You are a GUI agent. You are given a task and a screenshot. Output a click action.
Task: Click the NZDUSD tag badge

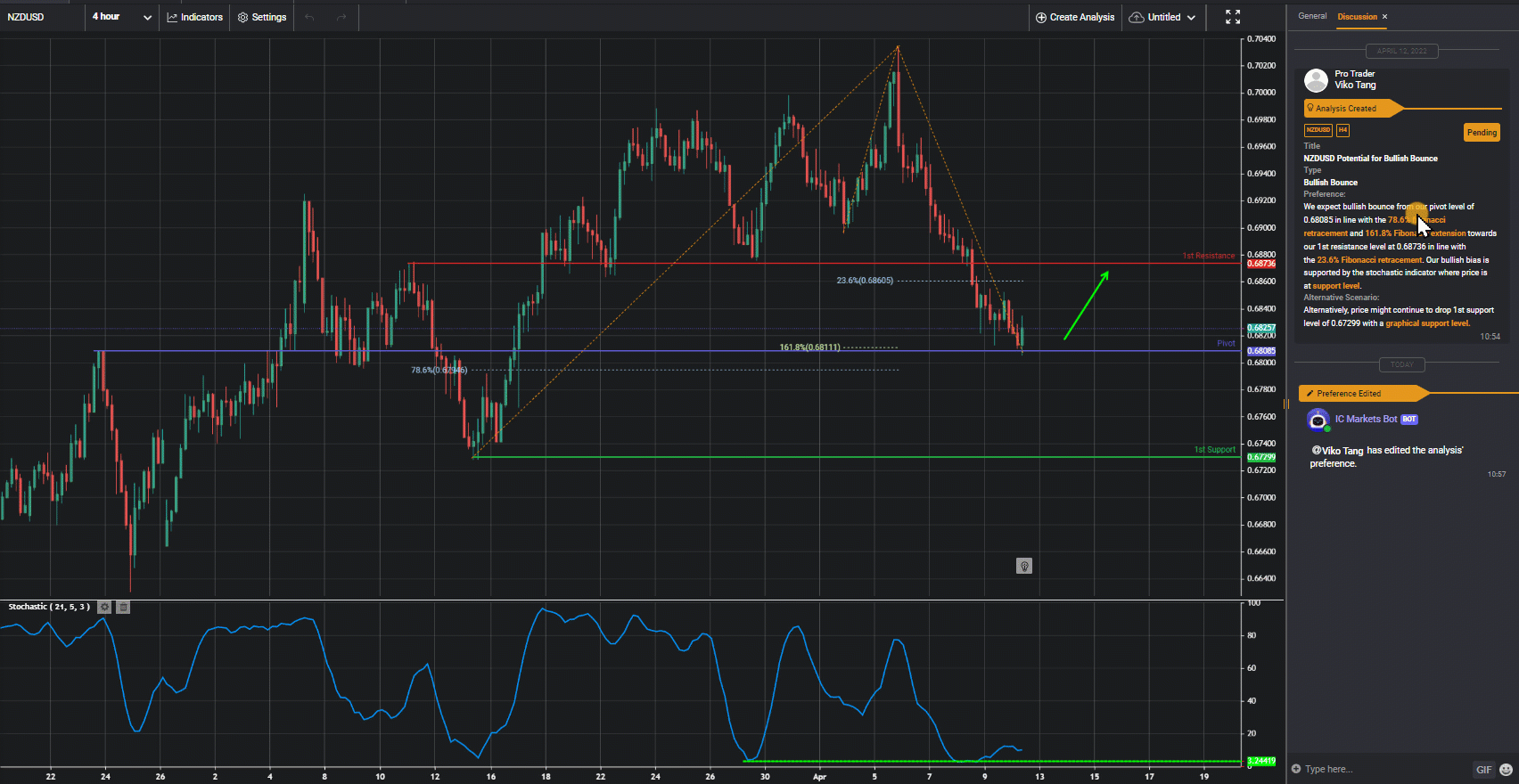pyautogui.click(x=1318, y=130)
